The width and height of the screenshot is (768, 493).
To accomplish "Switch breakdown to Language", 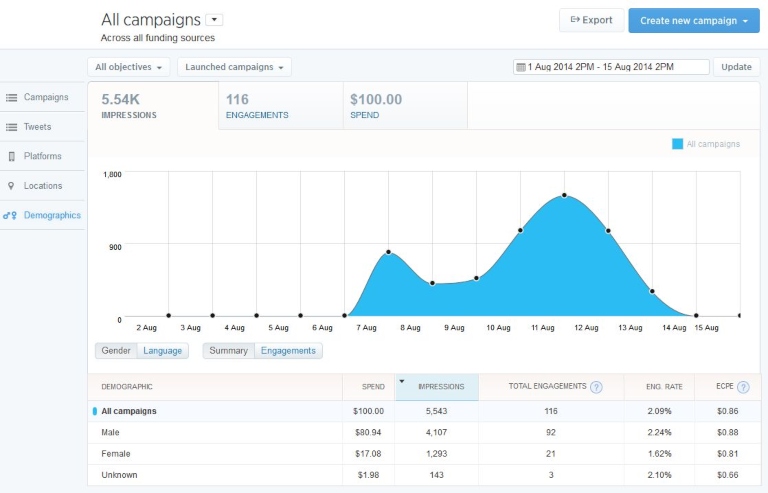I will [x=162, y=351].
